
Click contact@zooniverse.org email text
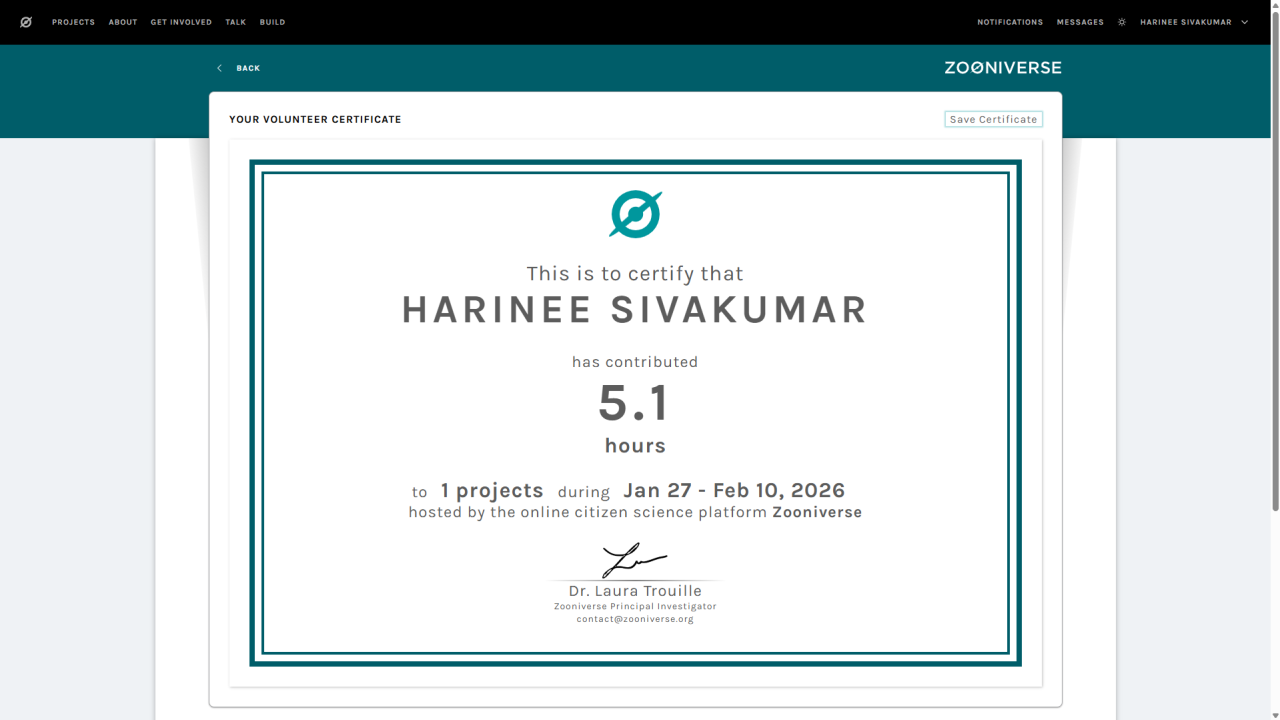(x=635, y=619)
